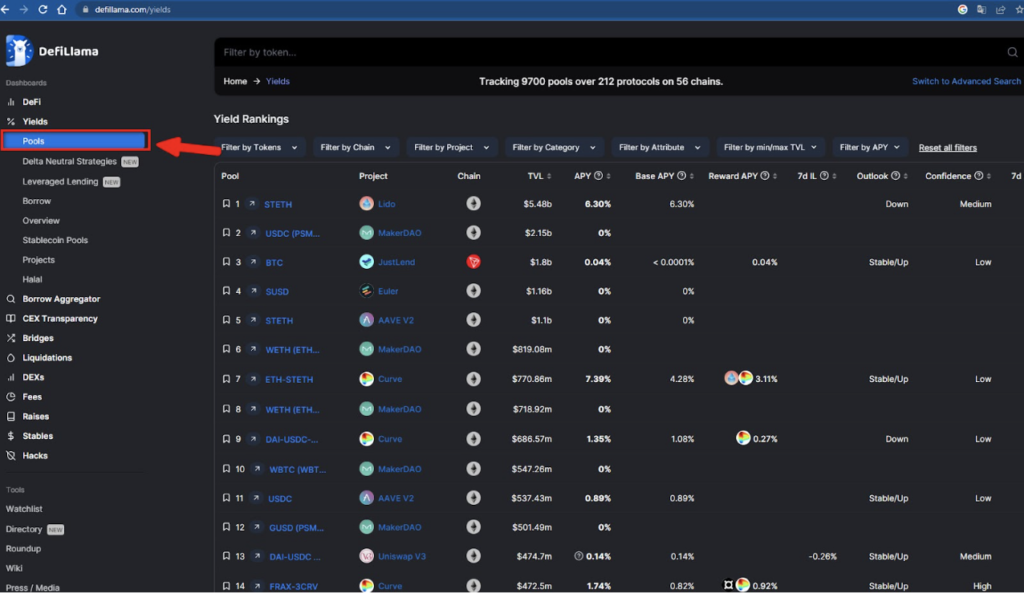Open Stablecoin Pools page

pos(55,240)
